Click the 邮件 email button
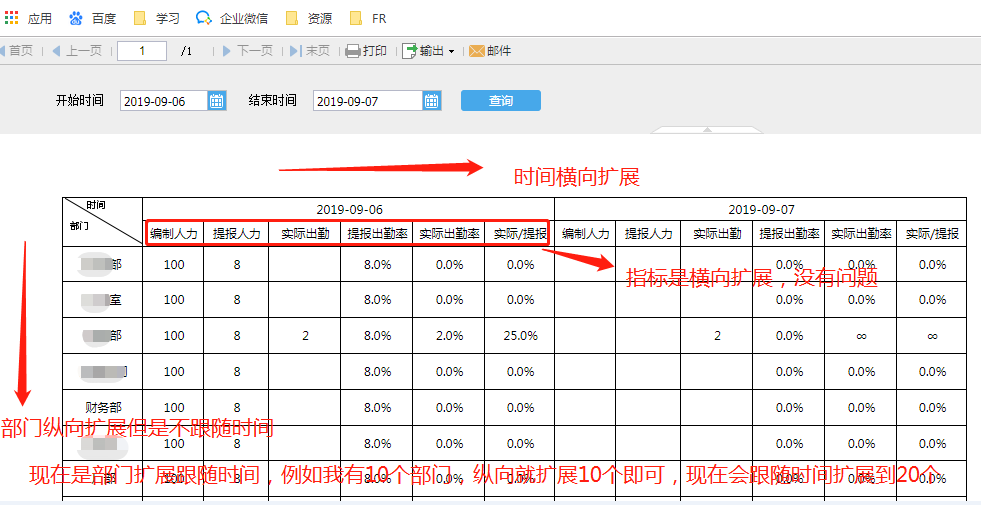 tap(490, 51)
